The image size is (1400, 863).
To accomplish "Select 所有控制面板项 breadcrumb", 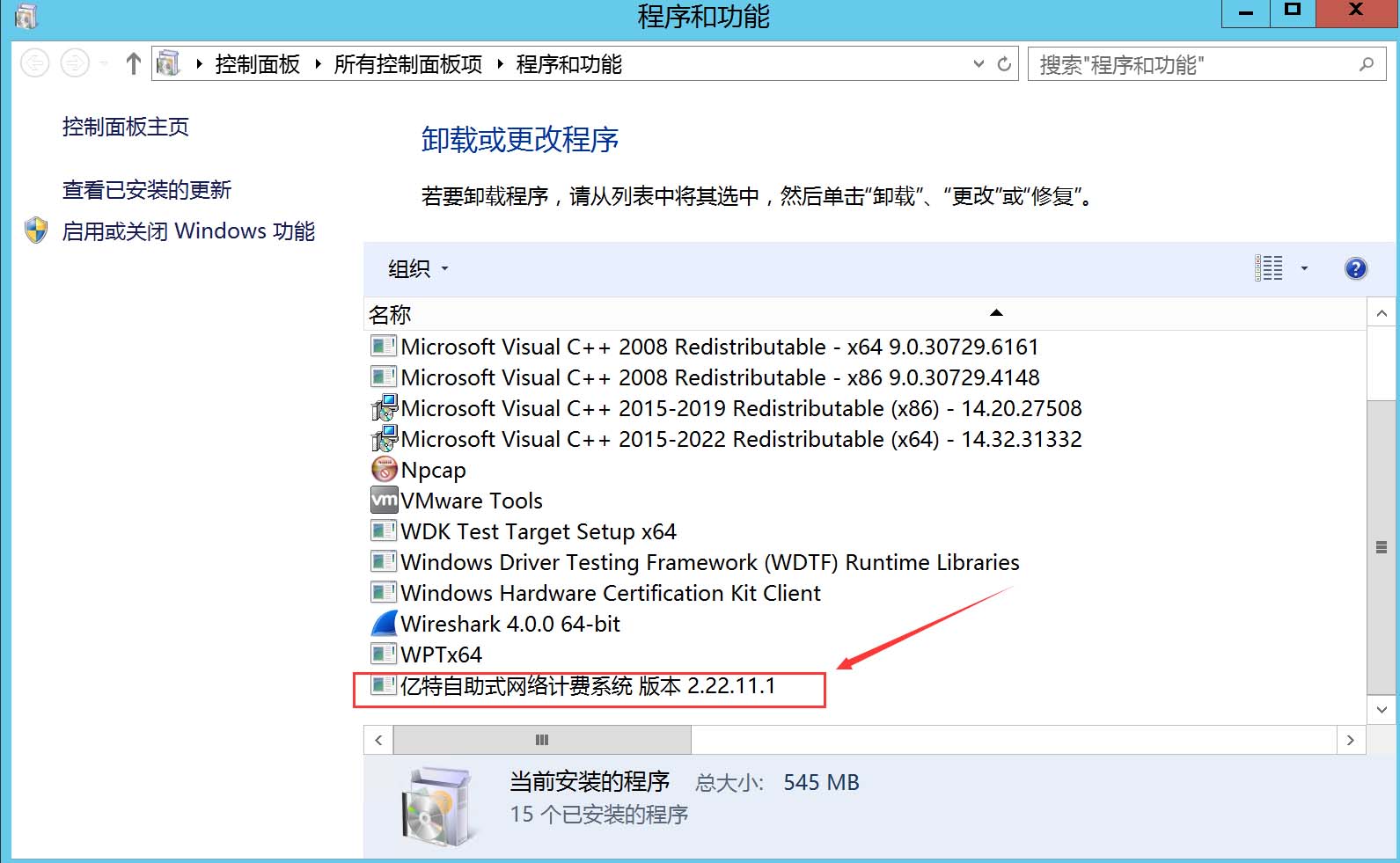I will [x=408, y=64].
